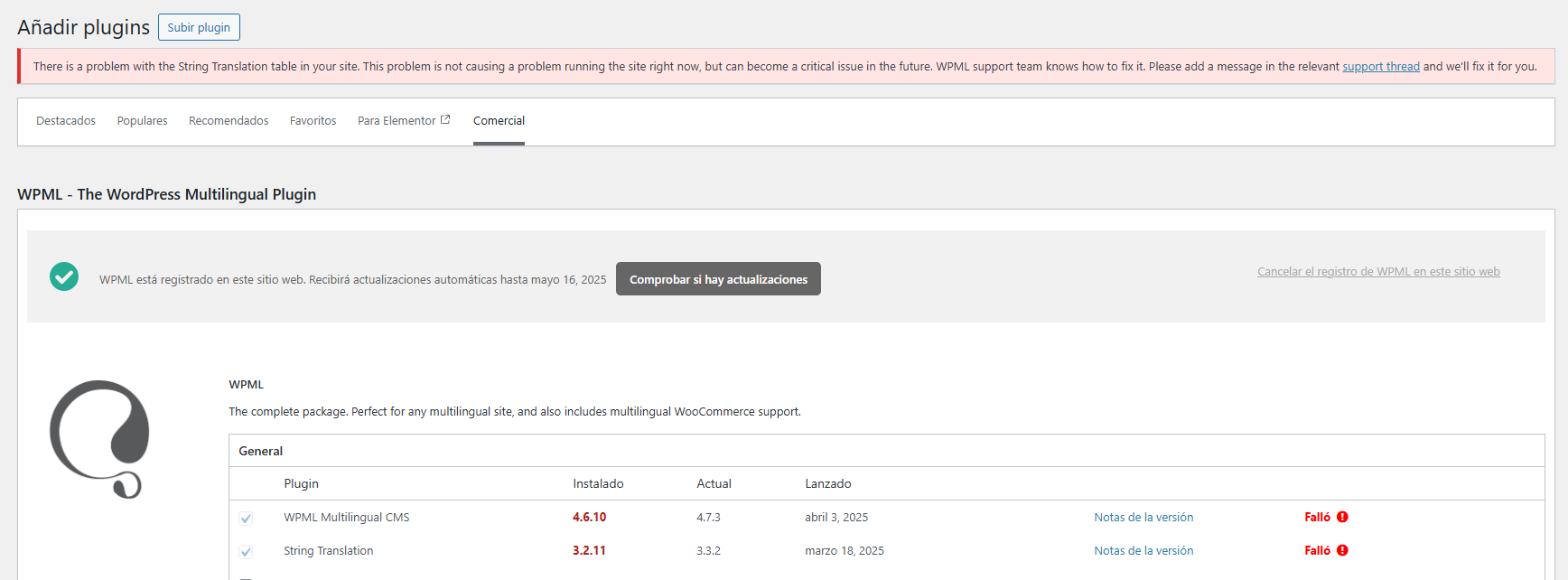1568x580 pixels.
Task: Click Cancelar el registro de WPML link
Action: (x=1378, y=272)
